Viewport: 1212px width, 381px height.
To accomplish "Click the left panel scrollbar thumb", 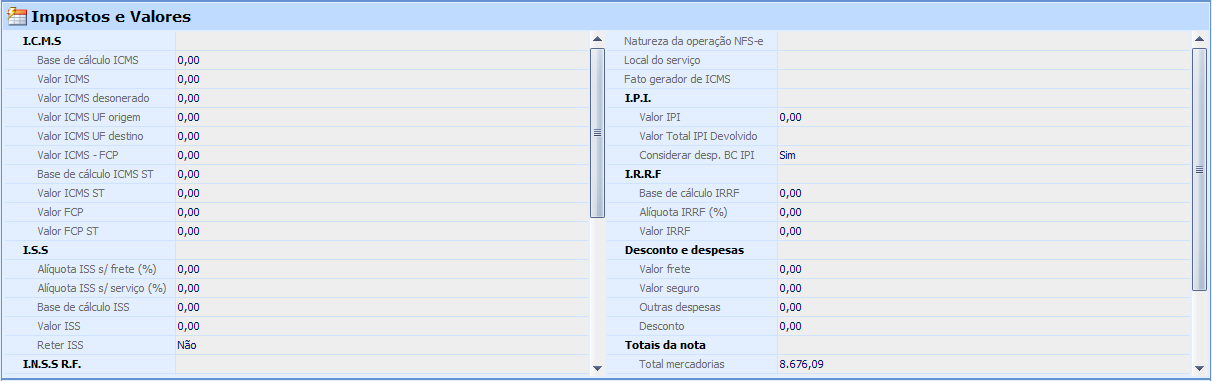I will pyautogui.click(x=597, y=132).
